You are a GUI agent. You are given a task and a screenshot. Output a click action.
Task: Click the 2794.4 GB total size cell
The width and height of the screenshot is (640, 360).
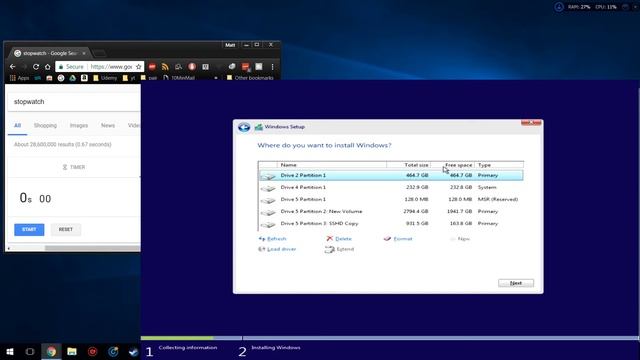(x=416, y=211)
